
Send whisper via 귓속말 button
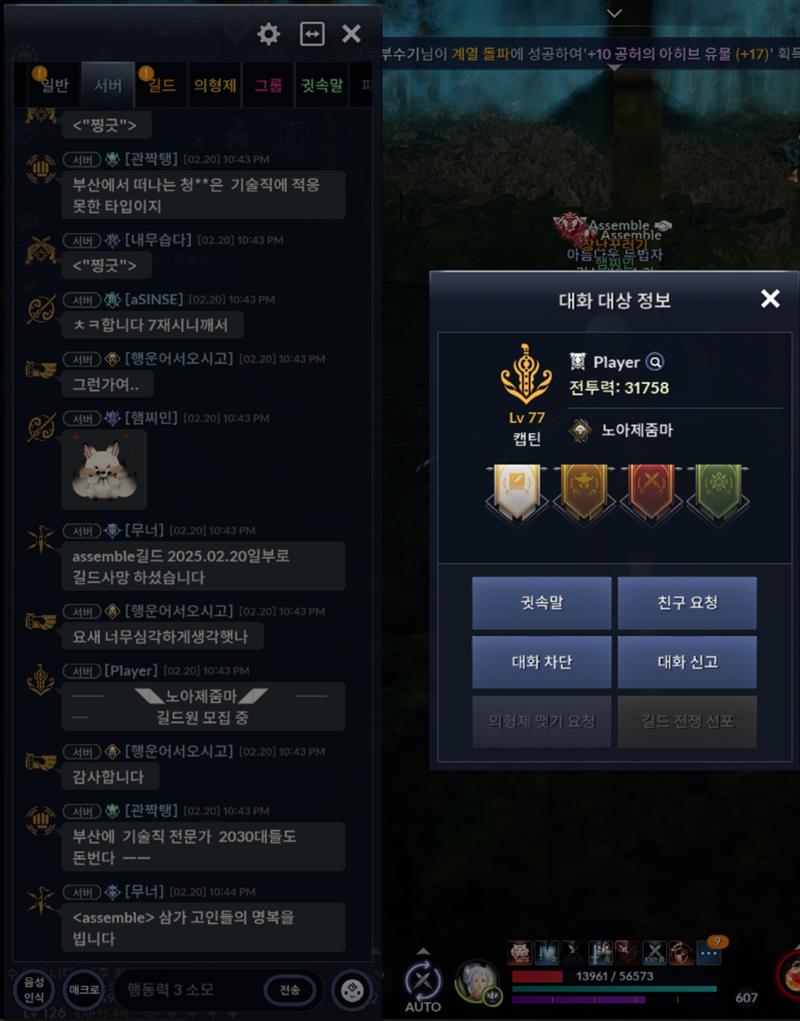(542, 603)
